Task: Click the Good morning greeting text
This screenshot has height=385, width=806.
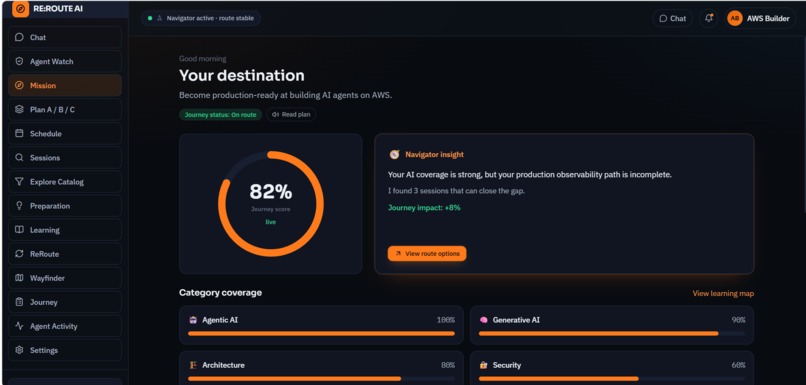Action: (203, 59)
